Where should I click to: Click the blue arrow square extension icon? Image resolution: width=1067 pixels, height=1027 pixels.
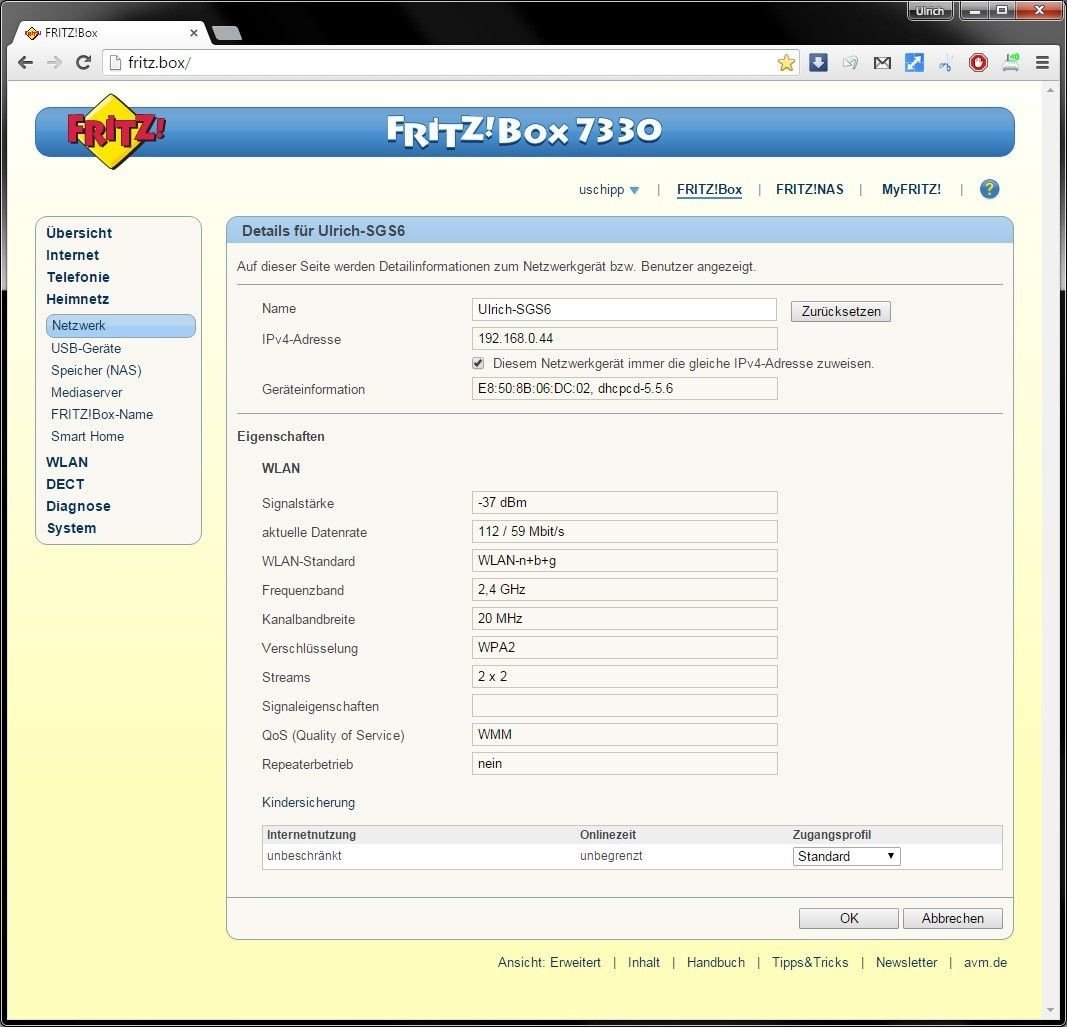click(x=915, y=63)
